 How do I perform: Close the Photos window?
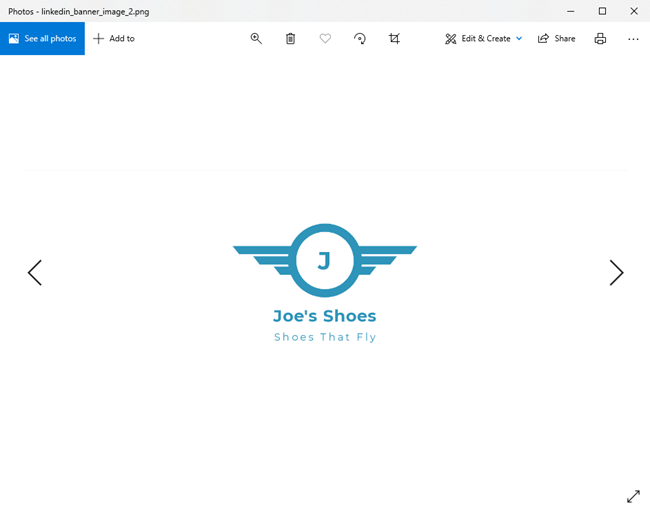pyautogui.click(x=634, y=11)
